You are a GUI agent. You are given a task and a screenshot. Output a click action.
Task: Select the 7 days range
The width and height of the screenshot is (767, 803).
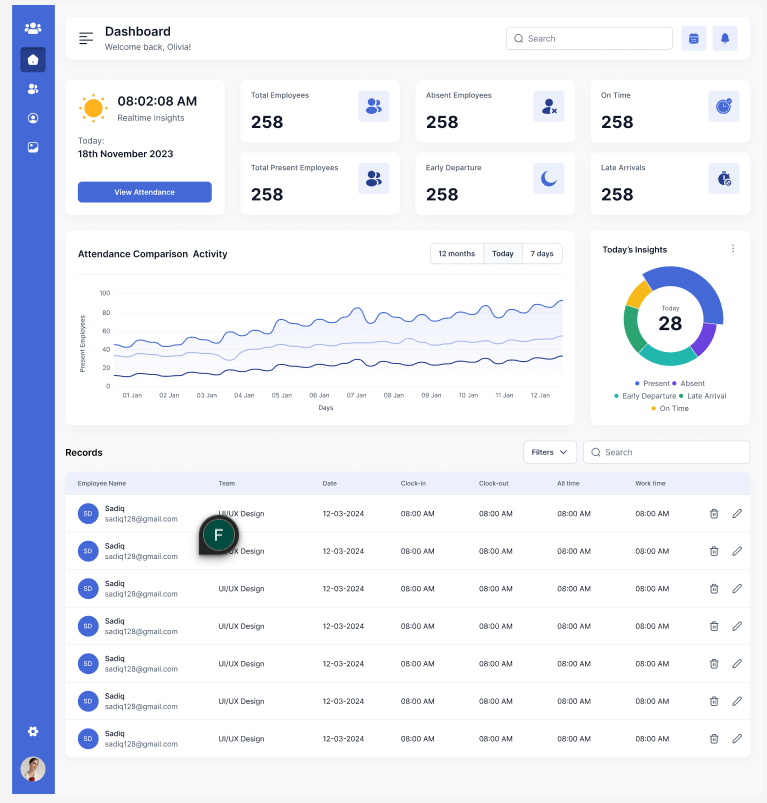tap(542, 254)
